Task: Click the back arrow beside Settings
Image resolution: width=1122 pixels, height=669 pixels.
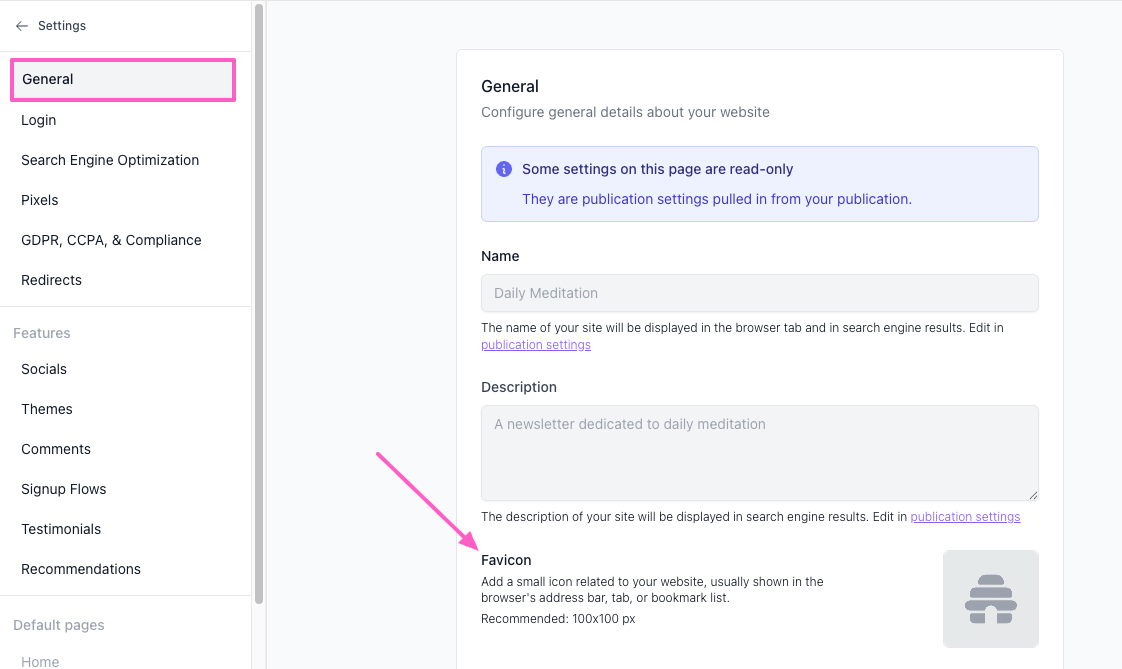Action: click(22, 26)
